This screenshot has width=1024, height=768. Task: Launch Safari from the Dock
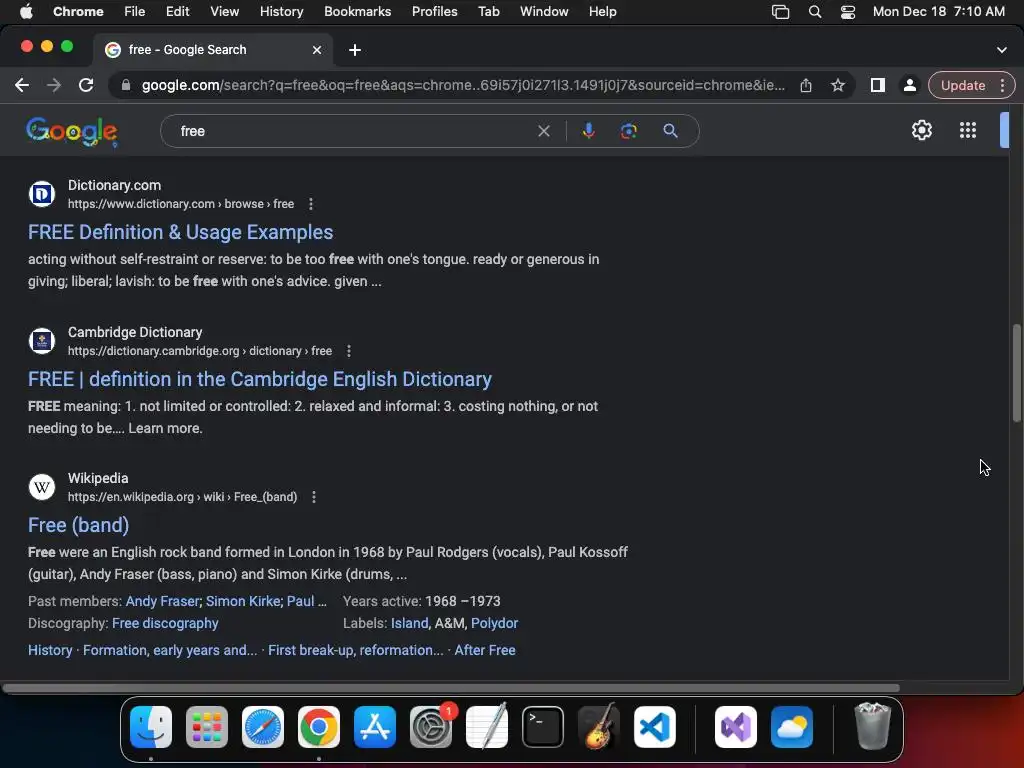click(263, 727)
